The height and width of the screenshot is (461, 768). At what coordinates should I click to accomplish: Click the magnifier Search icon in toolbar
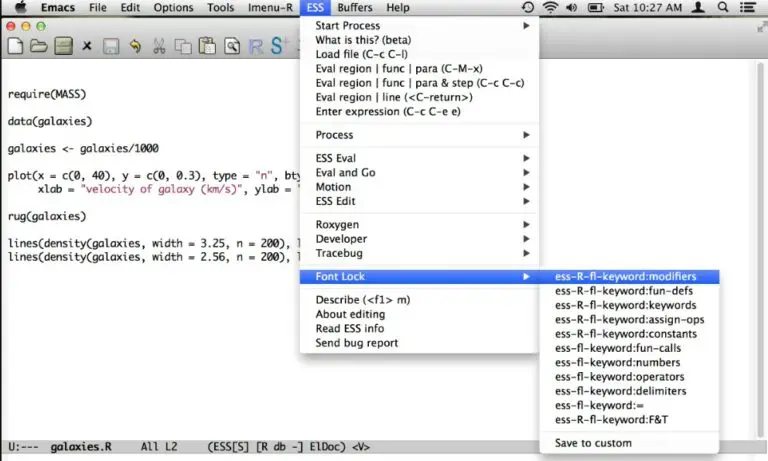[x=232, y=46]
